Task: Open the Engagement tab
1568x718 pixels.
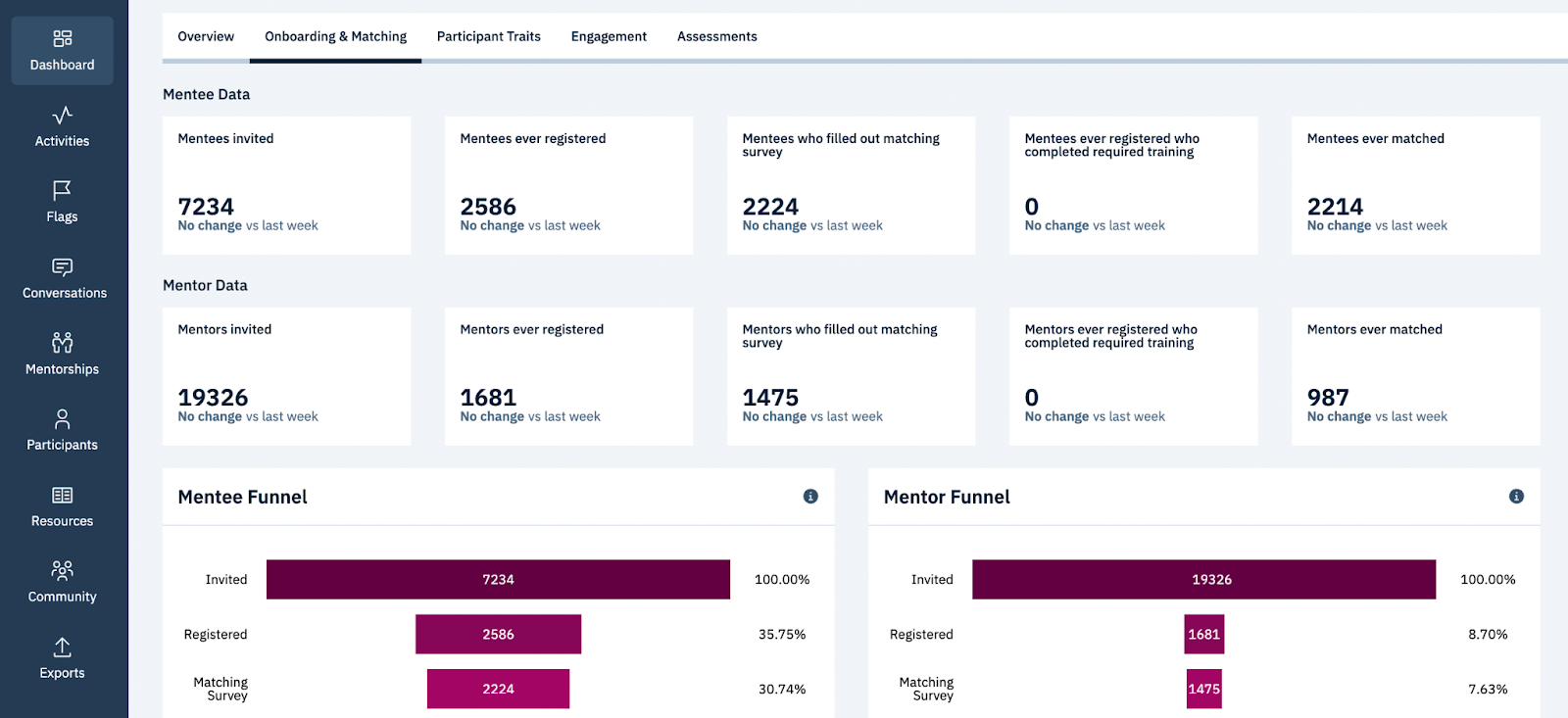Action: (609, 37)
